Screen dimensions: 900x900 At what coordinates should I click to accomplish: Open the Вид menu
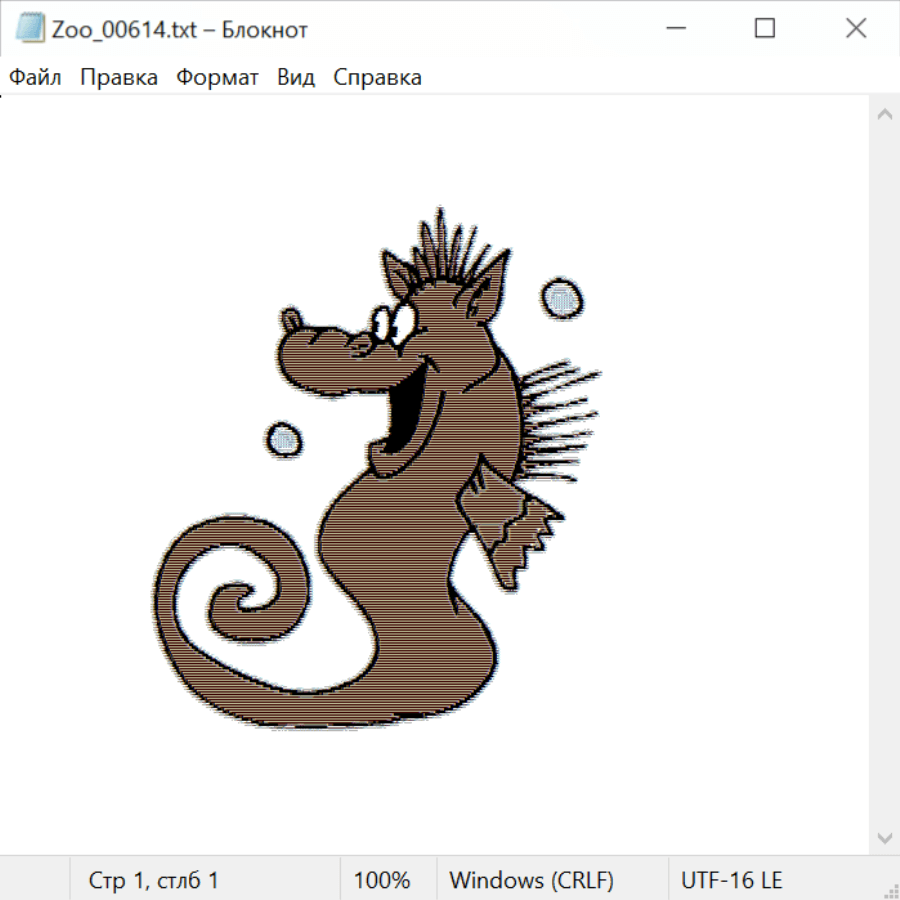[x=296, y=78]
